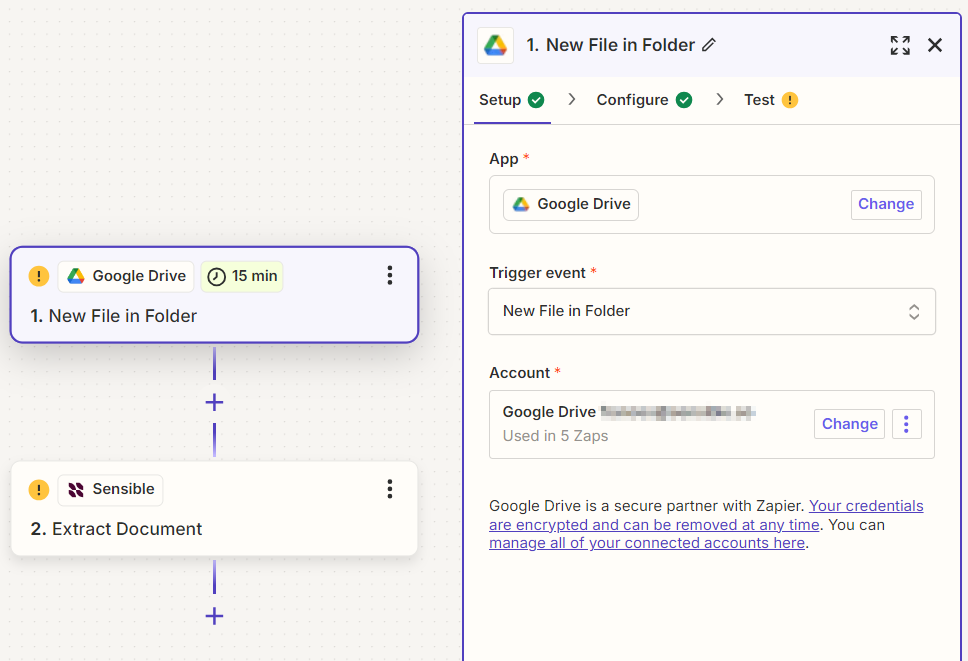968x661 pixels.
Task: Add a step between step 1 and step 2
Action: [214, 402]
